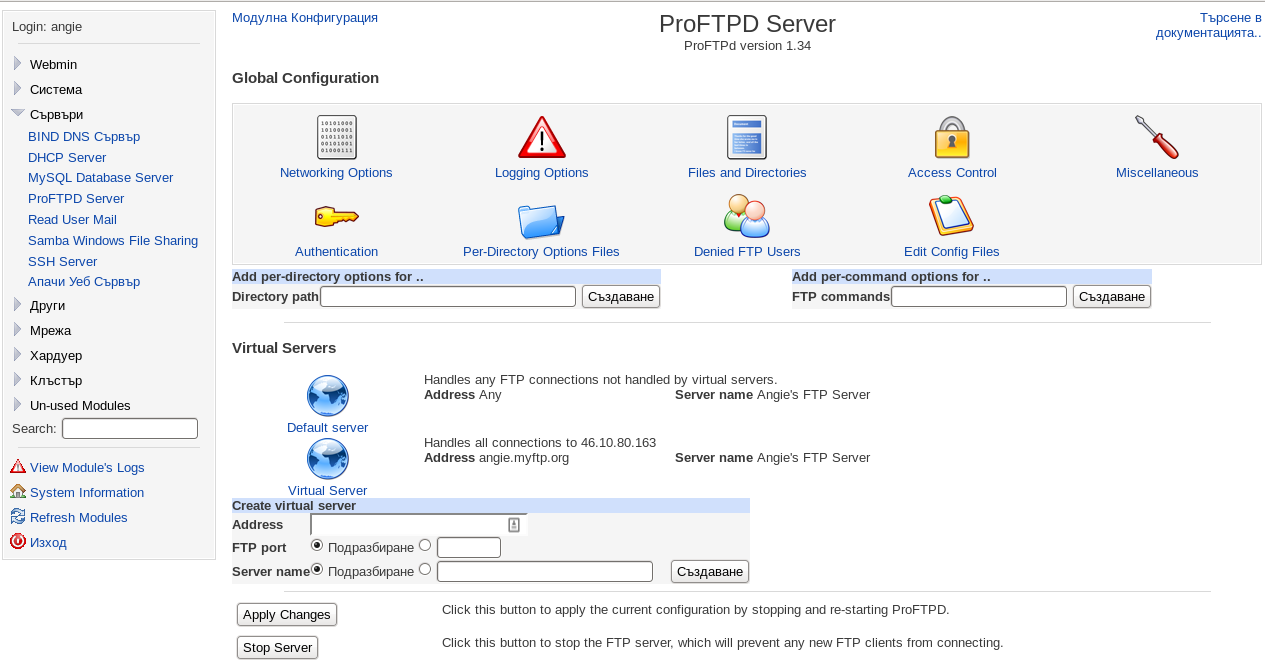Click the Networking Options text link
Viewport: 1265px width, 664px height.
tap(336, 172)
